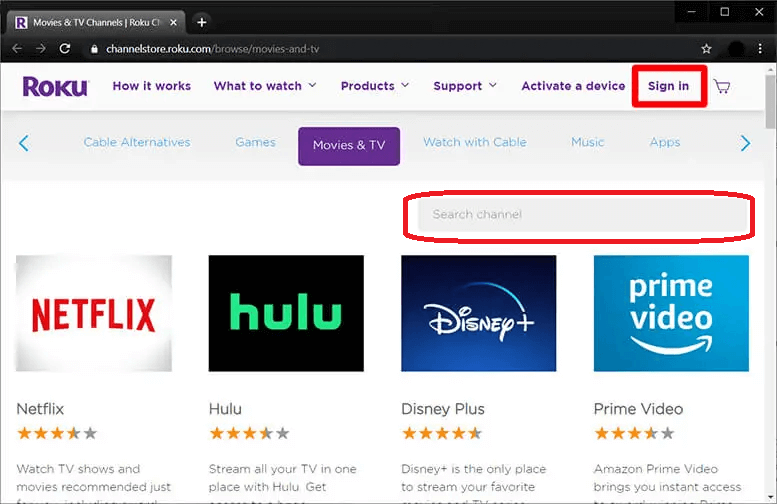Image resolution: width=777 pixels, height=504 pixels.
Task: Open the shopping cart icon
Action: click(722, 86)
